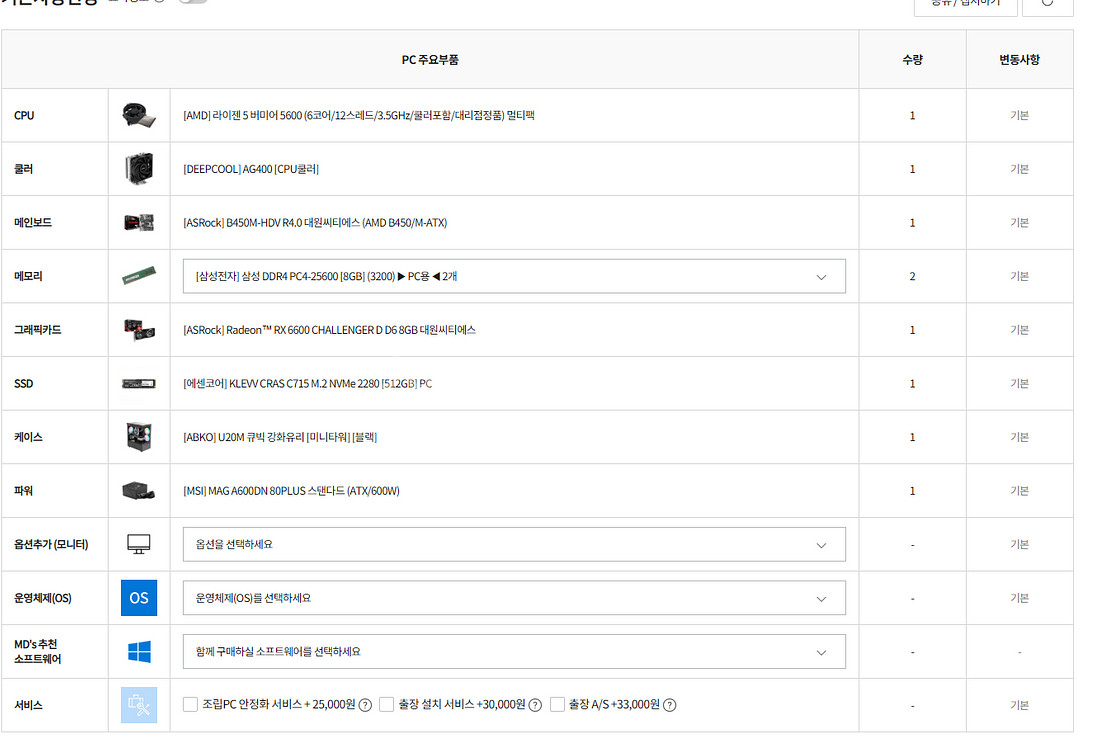The width and height of the screenshot is (1106, 750).
Task: Click help icon next to 출장 A/S
Action: point(669,705)
